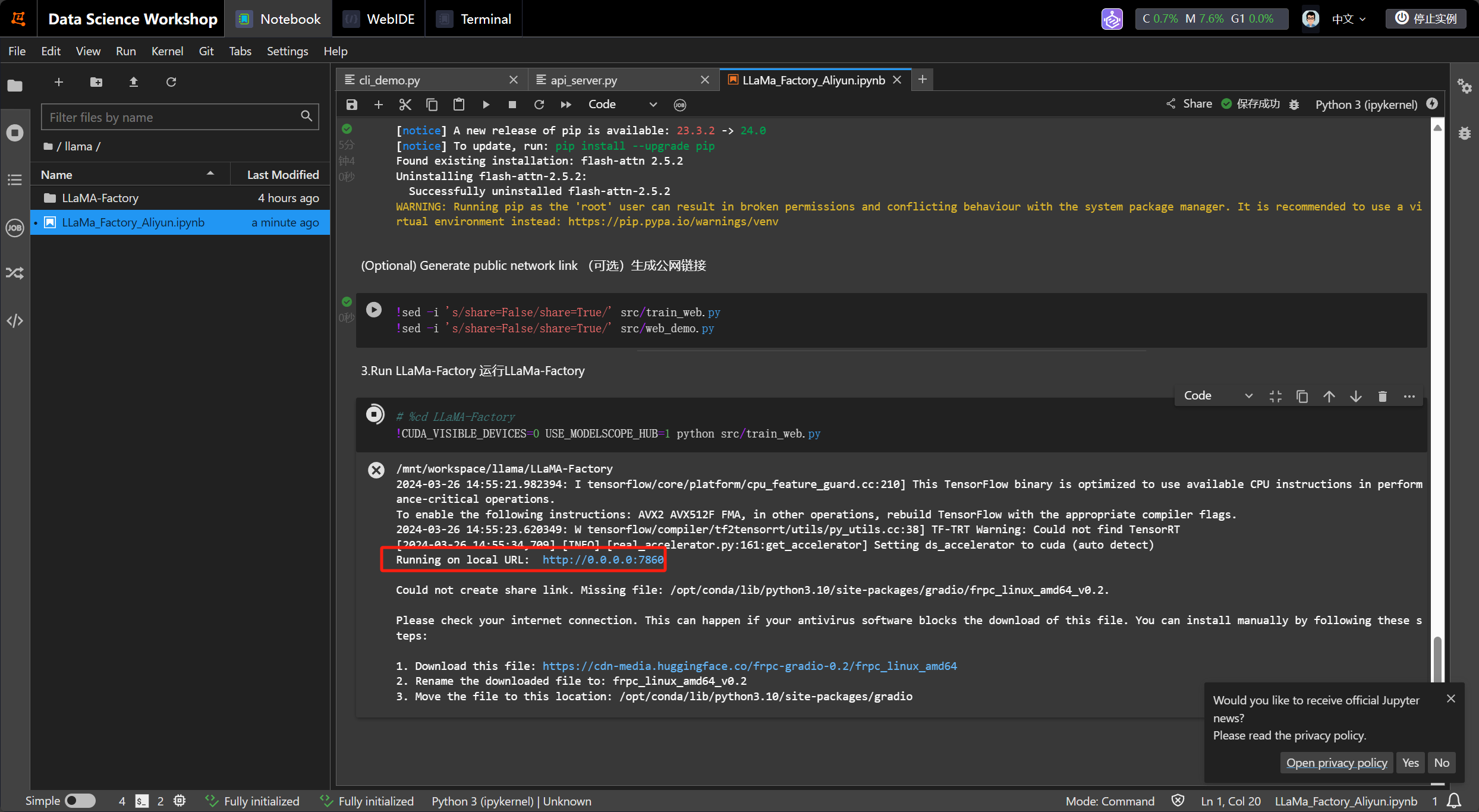Restart kernel and run all cells
1479x812 pixels.
click(x=566, y=105)
